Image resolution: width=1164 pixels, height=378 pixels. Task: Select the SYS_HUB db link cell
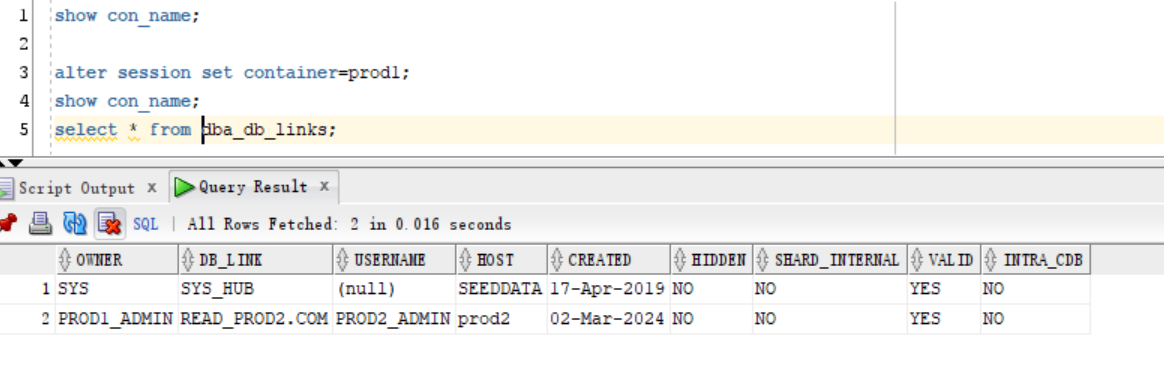[256, 289]
